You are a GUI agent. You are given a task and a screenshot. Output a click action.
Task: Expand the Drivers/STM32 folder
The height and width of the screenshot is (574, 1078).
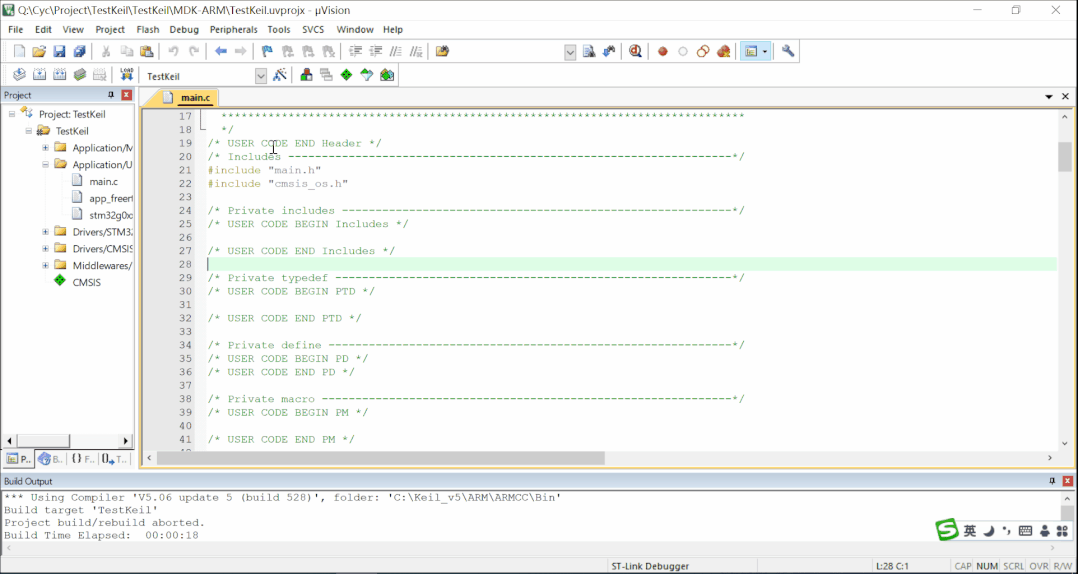pos(45,232)
